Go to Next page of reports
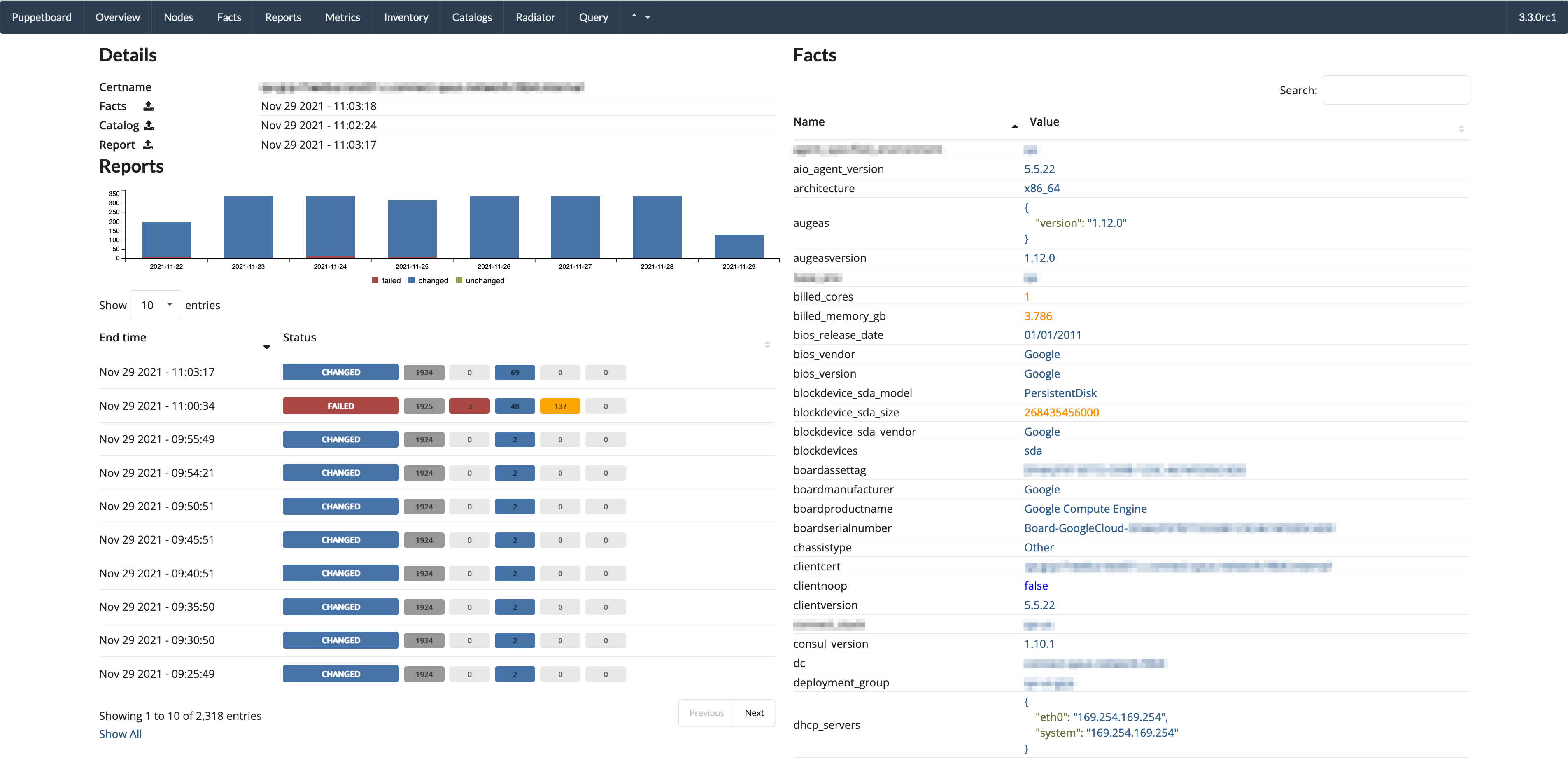1568x761 pixels. click(754, 712)
